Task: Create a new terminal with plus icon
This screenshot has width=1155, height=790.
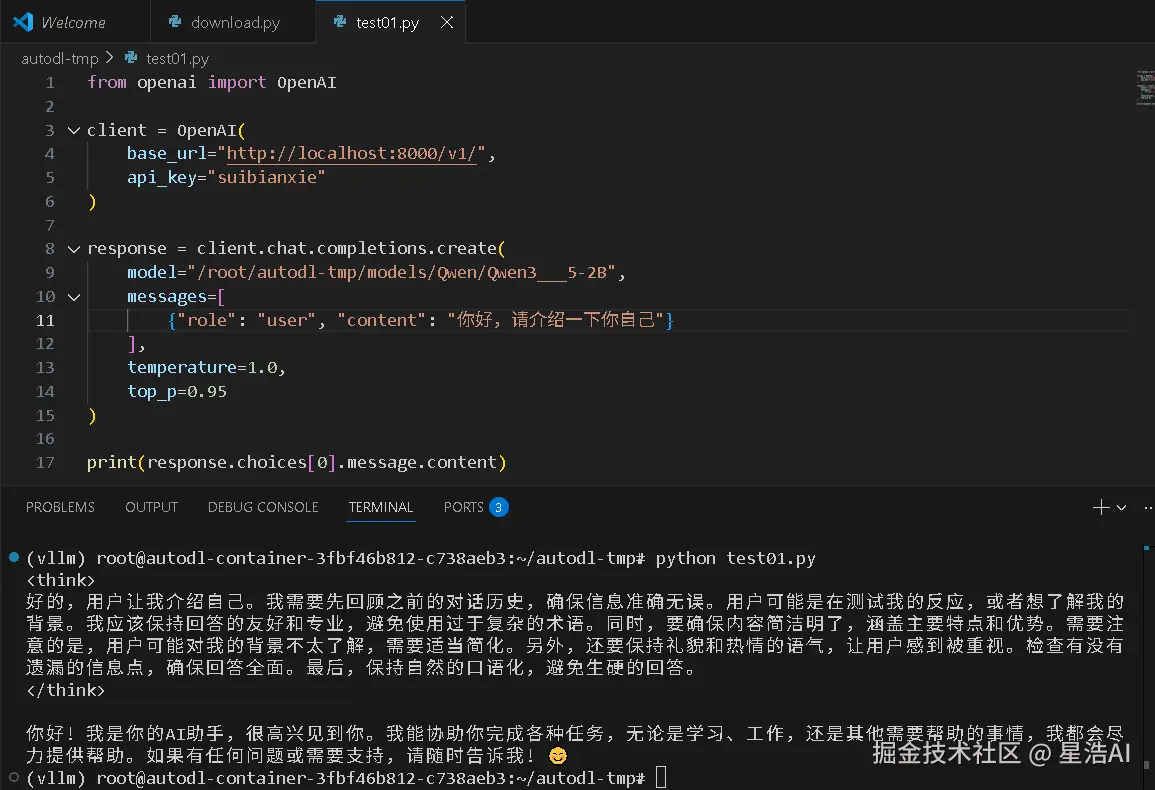Action: (x=1100, y=507)
